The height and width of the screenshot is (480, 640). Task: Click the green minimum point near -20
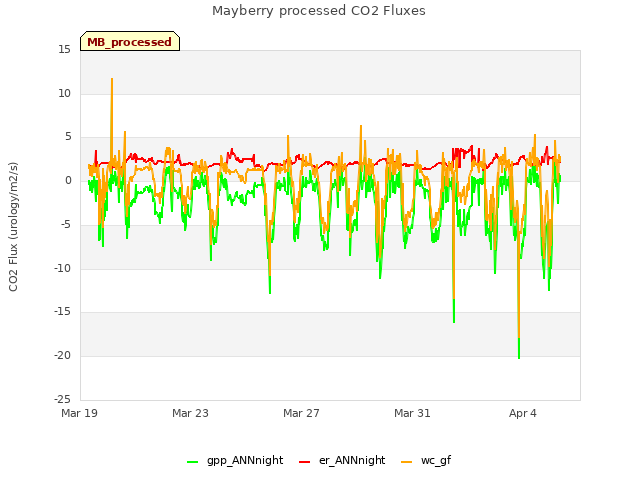click(x=519, y=358)
